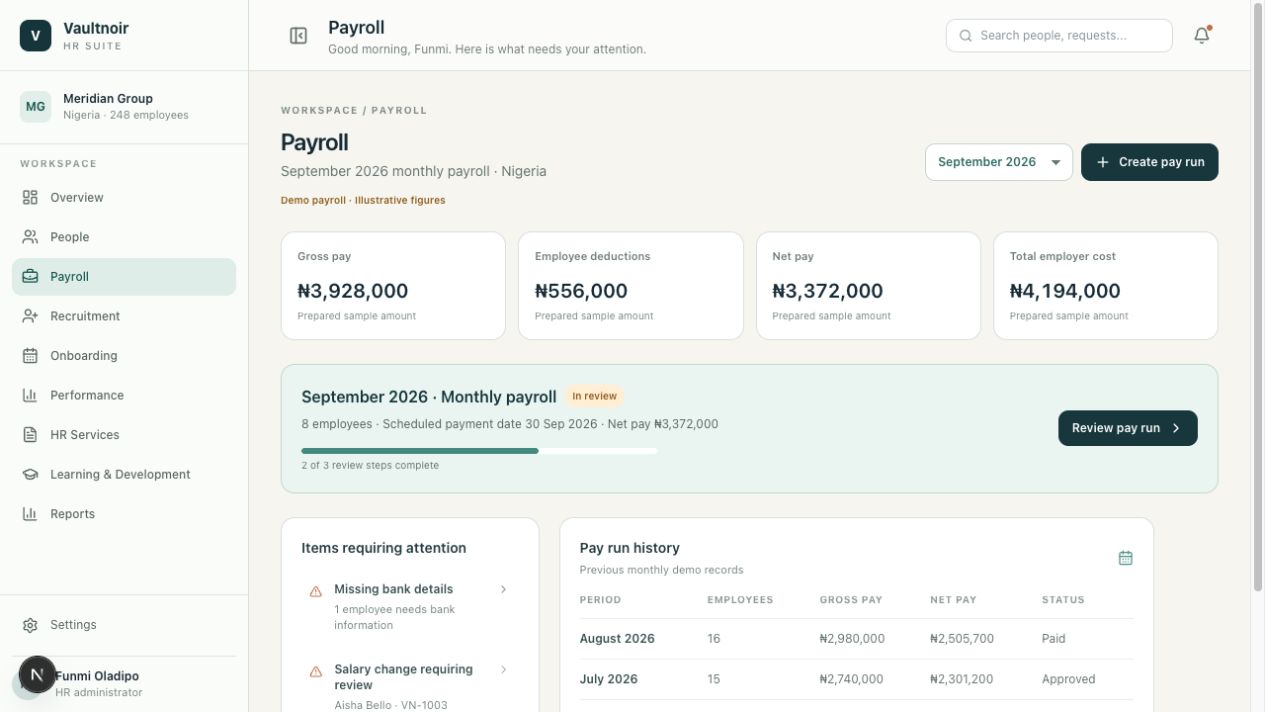Click the Gross pay ₦3,928,000 card
The width and height of the screenshot is (1265, 712).
tap(393, 286)
